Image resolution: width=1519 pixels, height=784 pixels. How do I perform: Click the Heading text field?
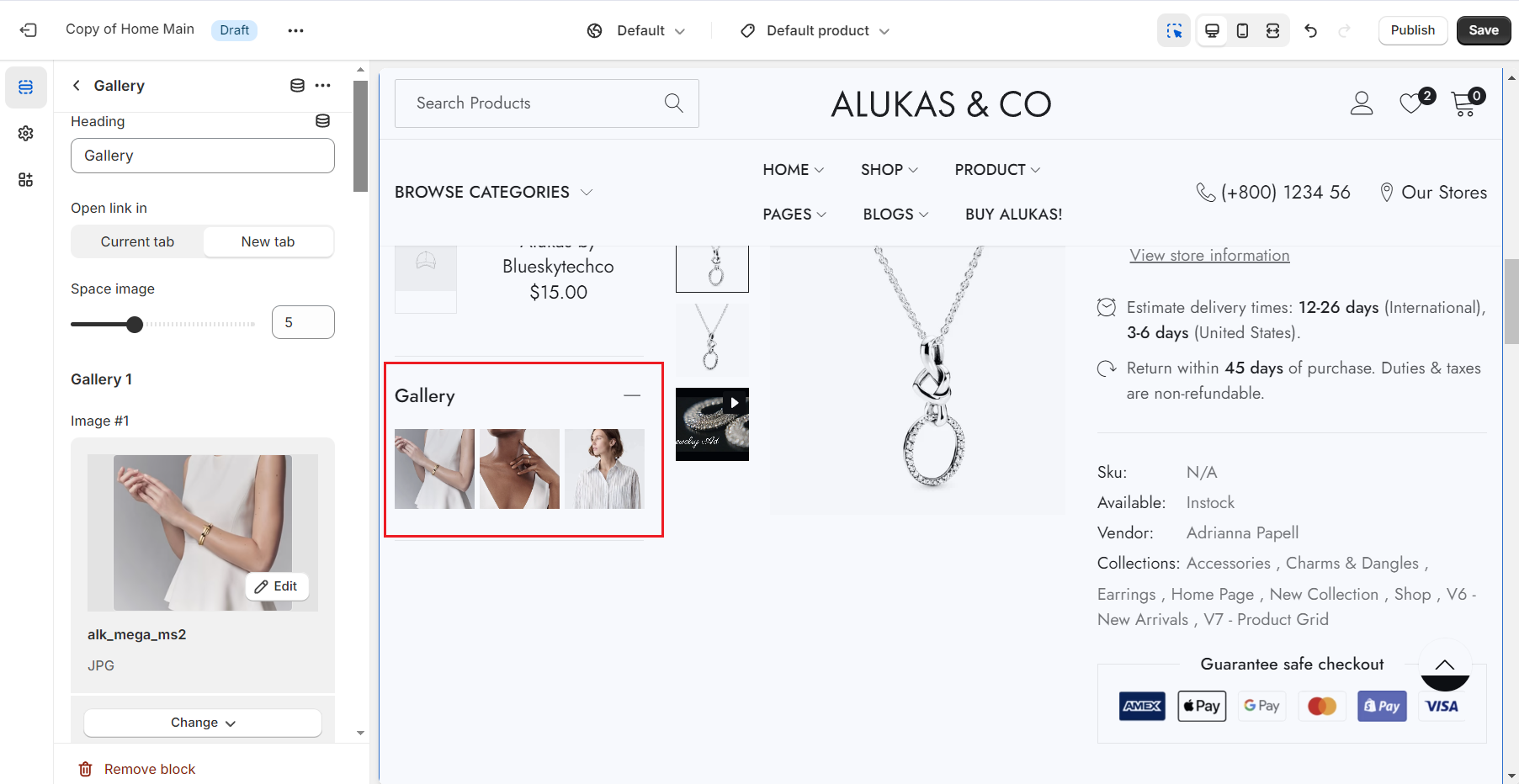click(x=203, y=156)
